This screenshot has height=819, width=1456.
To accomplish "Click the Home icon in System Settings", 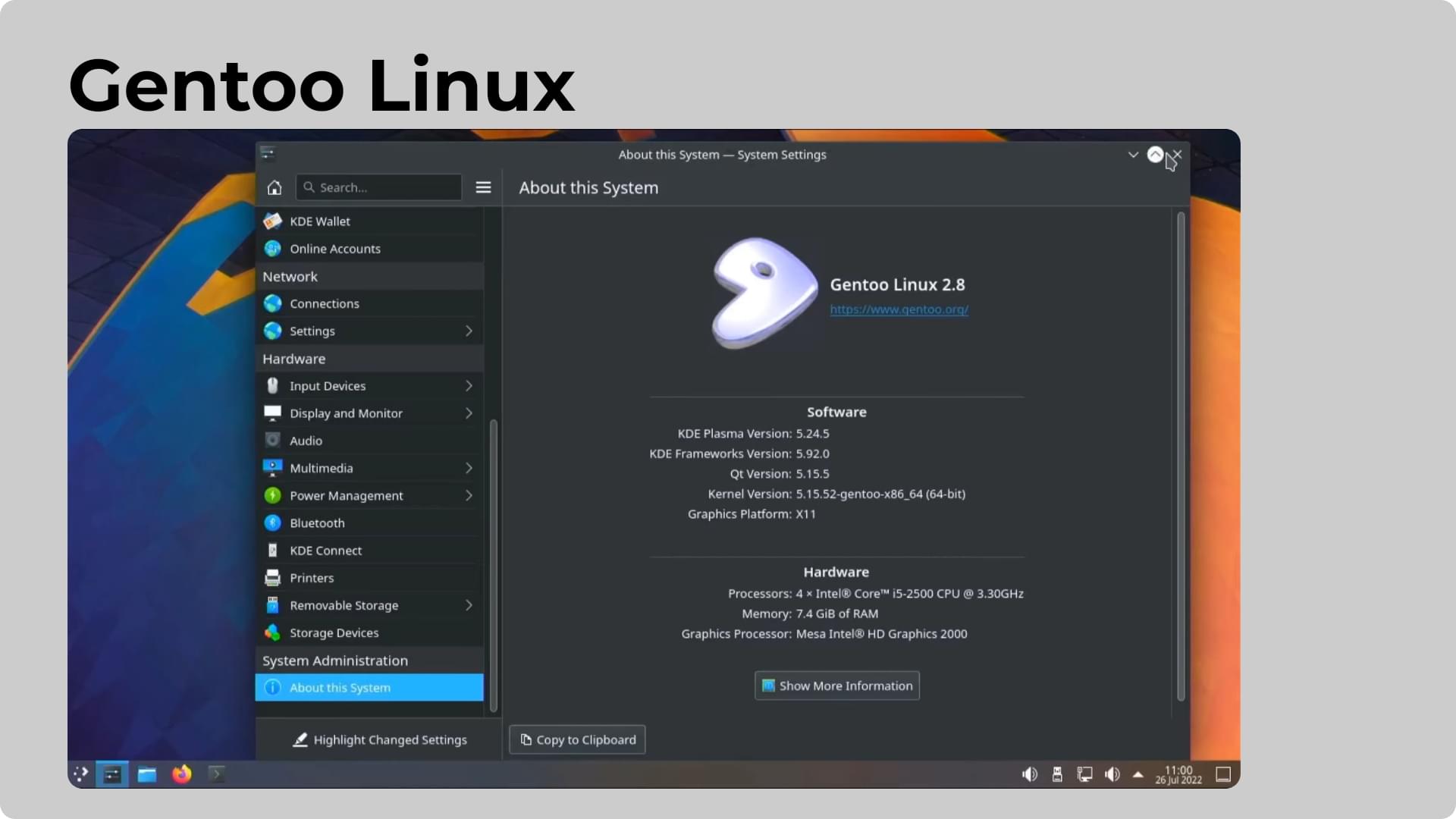I will coord(275,187).
